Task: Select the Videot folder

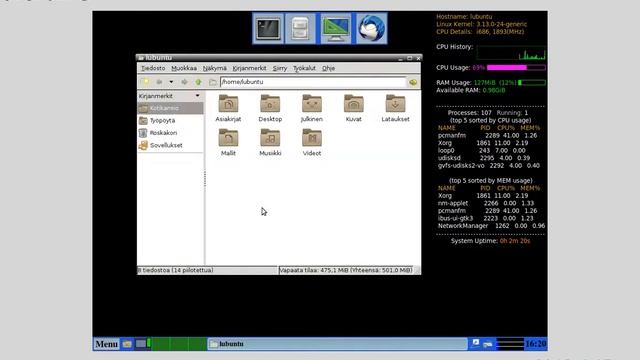Action: [x=311, y=142]
